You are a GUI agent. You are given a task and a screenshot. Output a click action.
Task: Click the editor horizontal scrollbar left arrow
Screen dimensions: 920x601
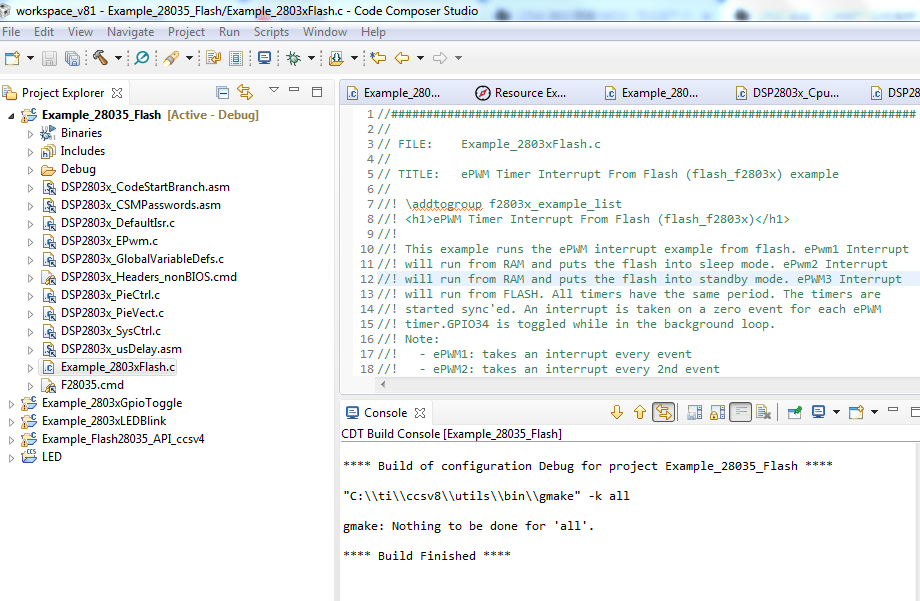383,384
